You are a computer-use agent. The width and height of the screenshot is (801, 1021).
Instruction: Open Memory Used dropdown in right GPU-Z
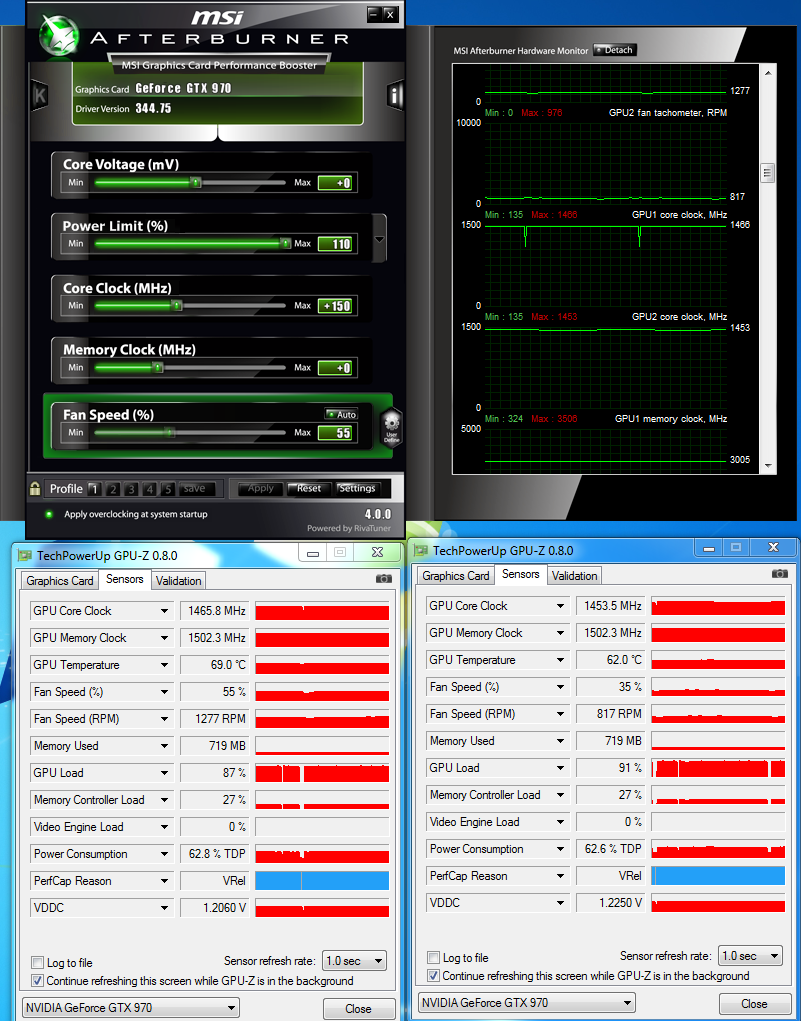tap(561, 741)
